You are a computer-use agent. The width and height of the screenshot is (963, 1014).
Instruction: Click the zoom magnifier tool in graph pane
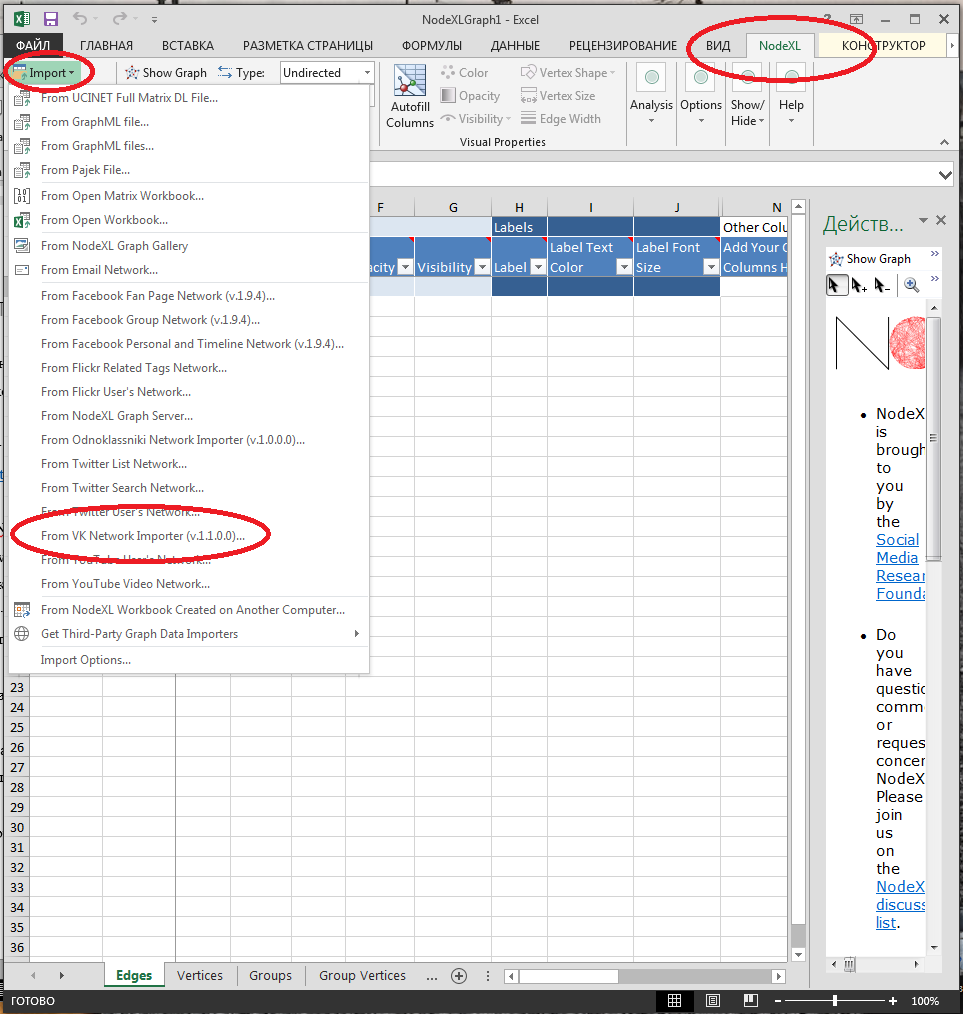(911, 285)
